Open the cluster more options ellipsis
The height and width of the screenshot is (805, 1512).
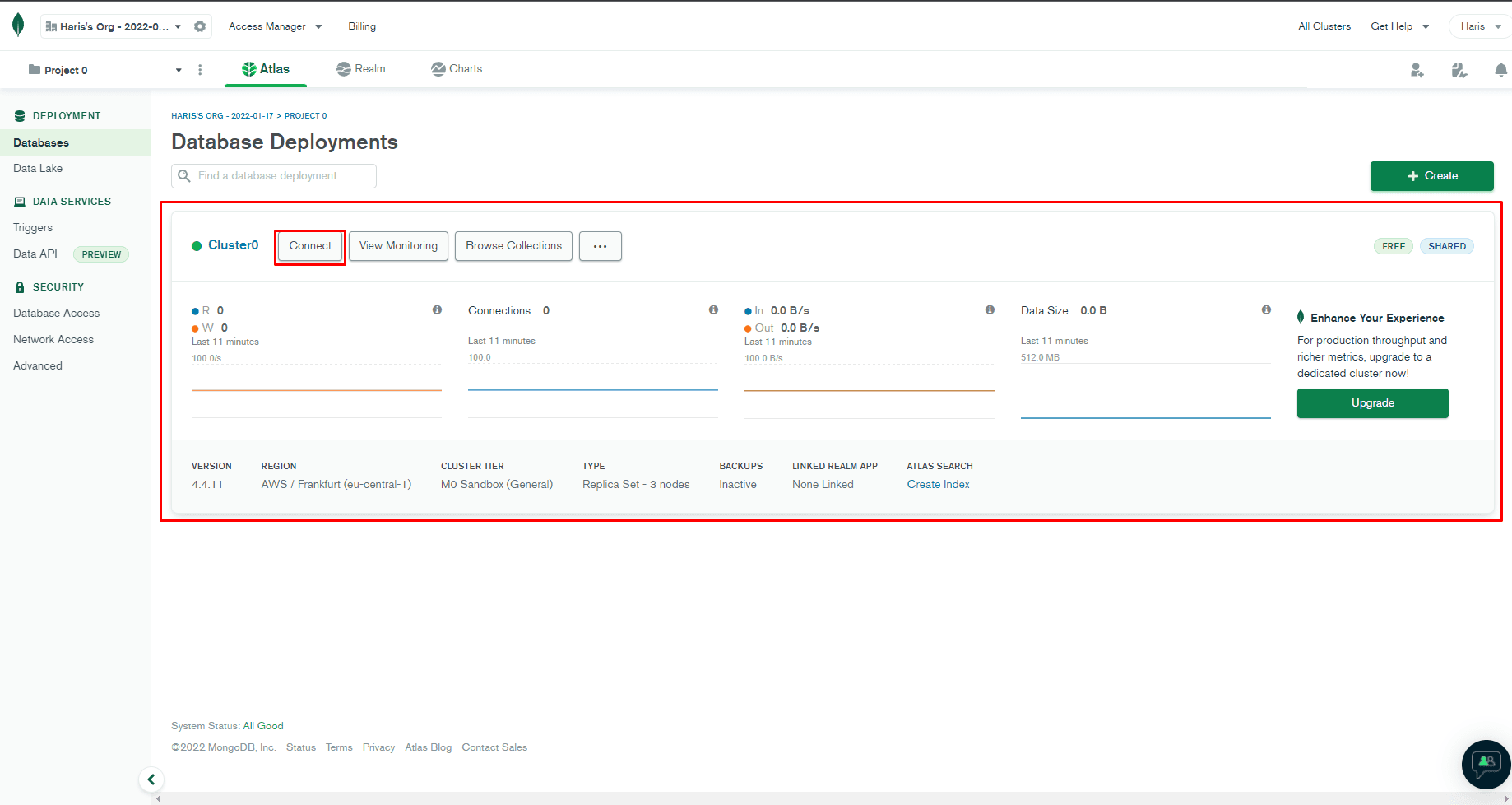click(601, 246)
